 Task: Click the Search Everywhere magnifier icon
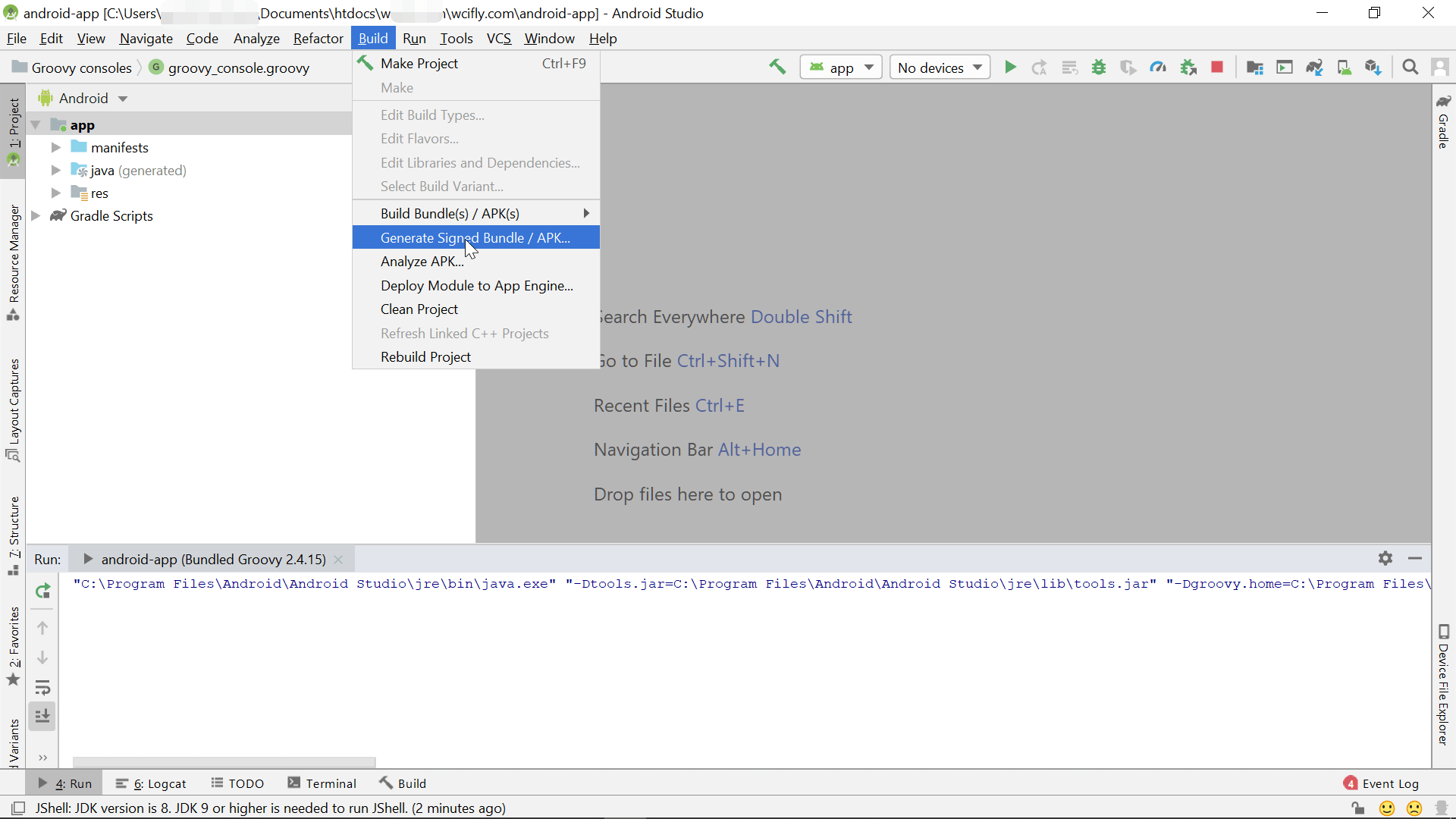[1410, 67]
